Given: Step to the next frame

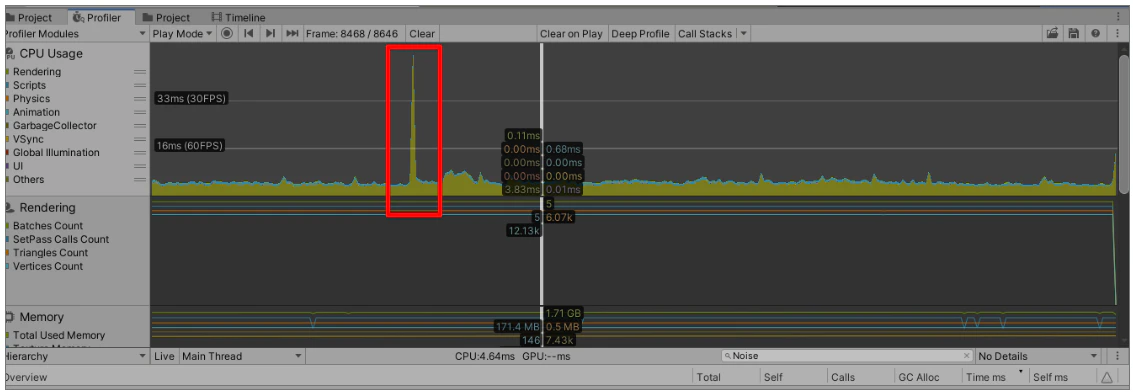Looking at the screenshot, I should tap(270, 33).
